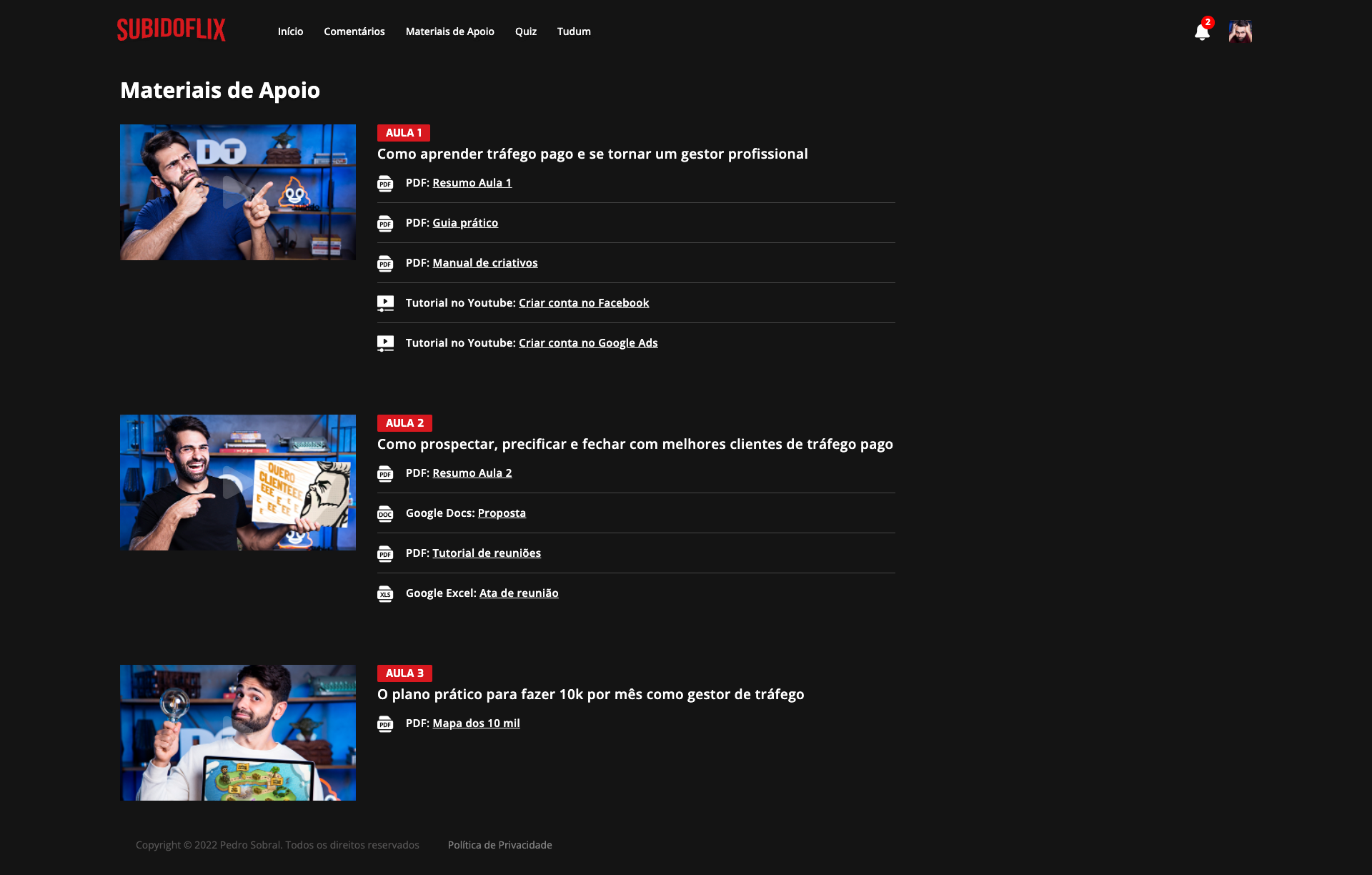The height and width of the screenshot is (875, 1372).
Task: Open the Tutorial de reuniões link
Action: coord(486,553)
